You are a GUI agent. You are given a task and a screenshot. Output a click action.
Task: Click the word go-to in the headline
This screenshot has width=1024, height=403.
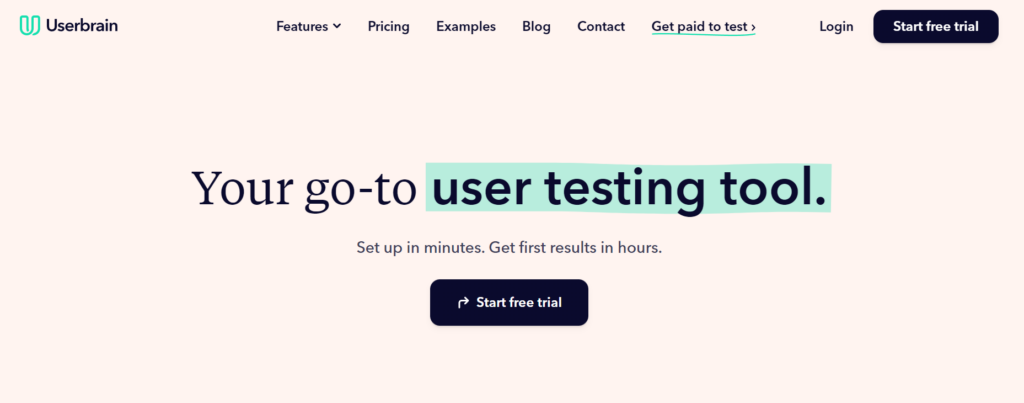(x=360, y=190)
